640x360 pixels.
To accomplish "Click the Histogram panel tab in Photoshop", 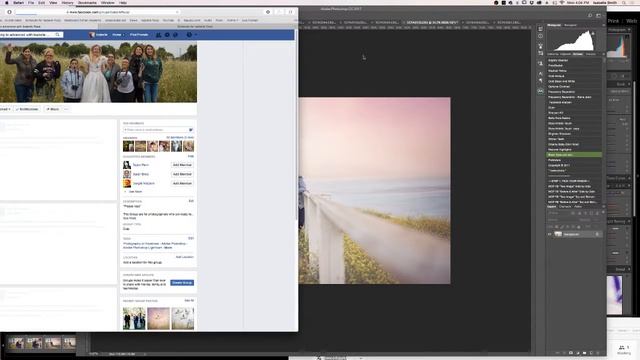I will coord(554,25).
